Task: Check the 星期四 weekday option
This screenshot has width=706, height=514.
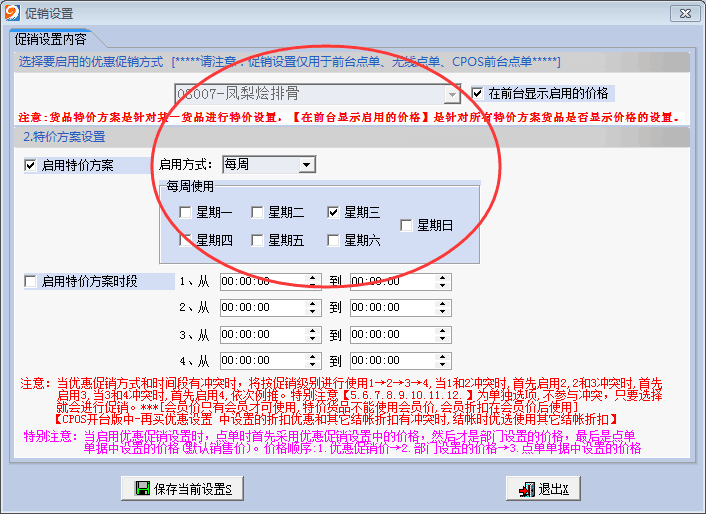Action: [x=185, y=240]
